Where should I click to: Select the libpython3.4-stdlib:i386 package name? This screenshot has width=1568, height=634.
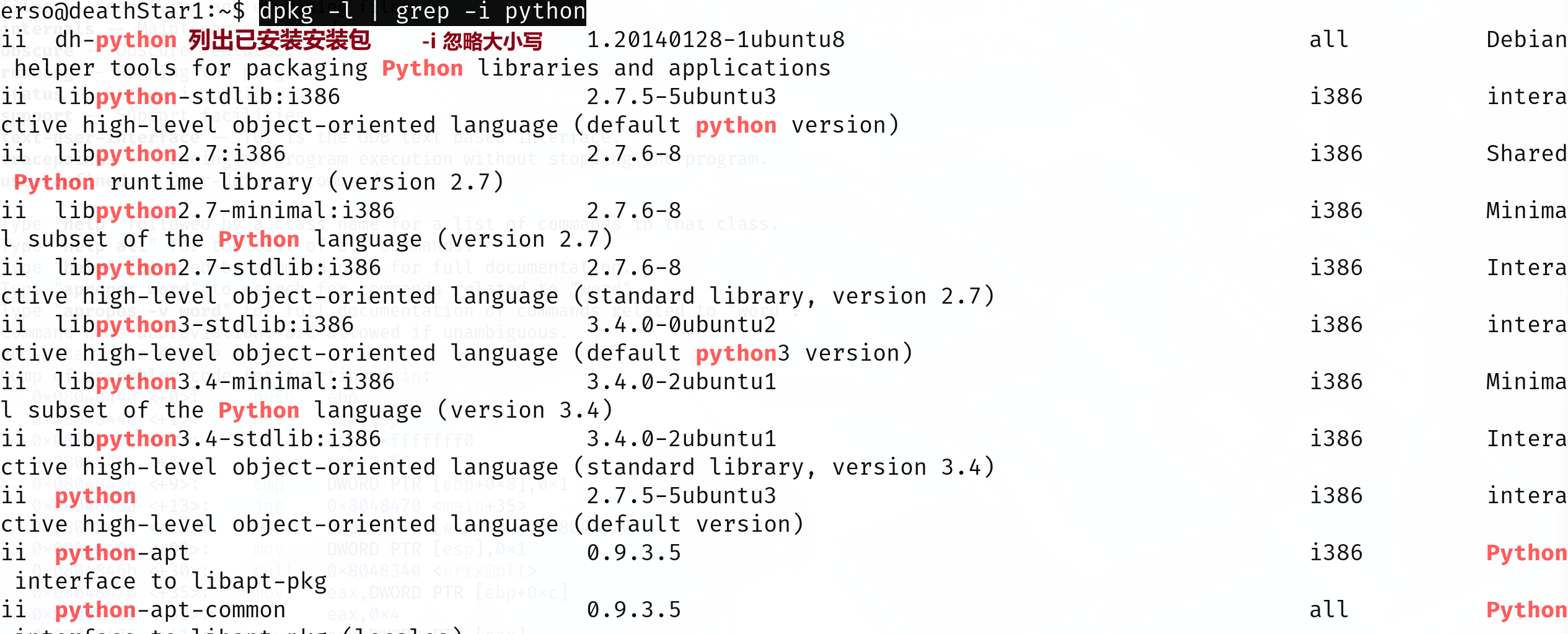pyautogui.click(x=218, y=439)
